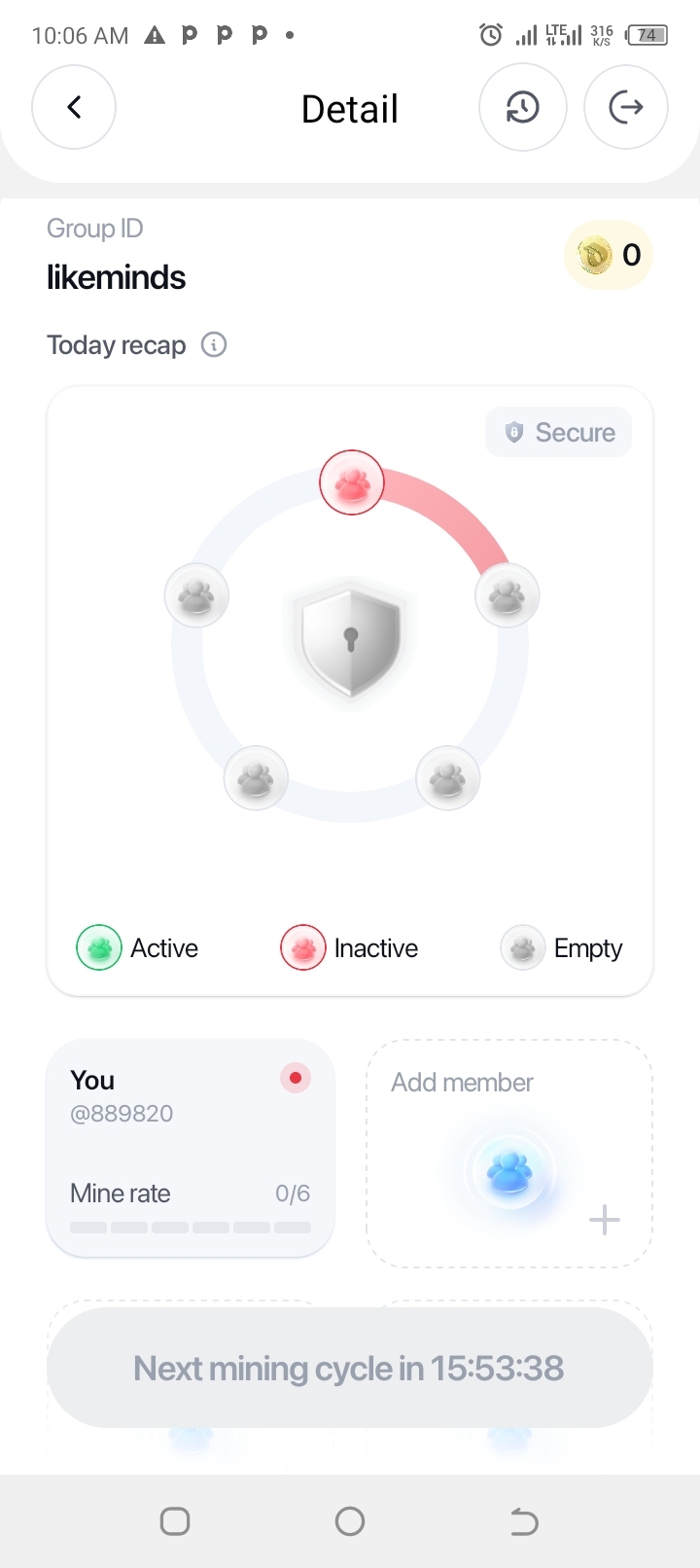Tap the gold coin balance badge
The height and width of the screenshot is (1568, 700).
(609, 256)
